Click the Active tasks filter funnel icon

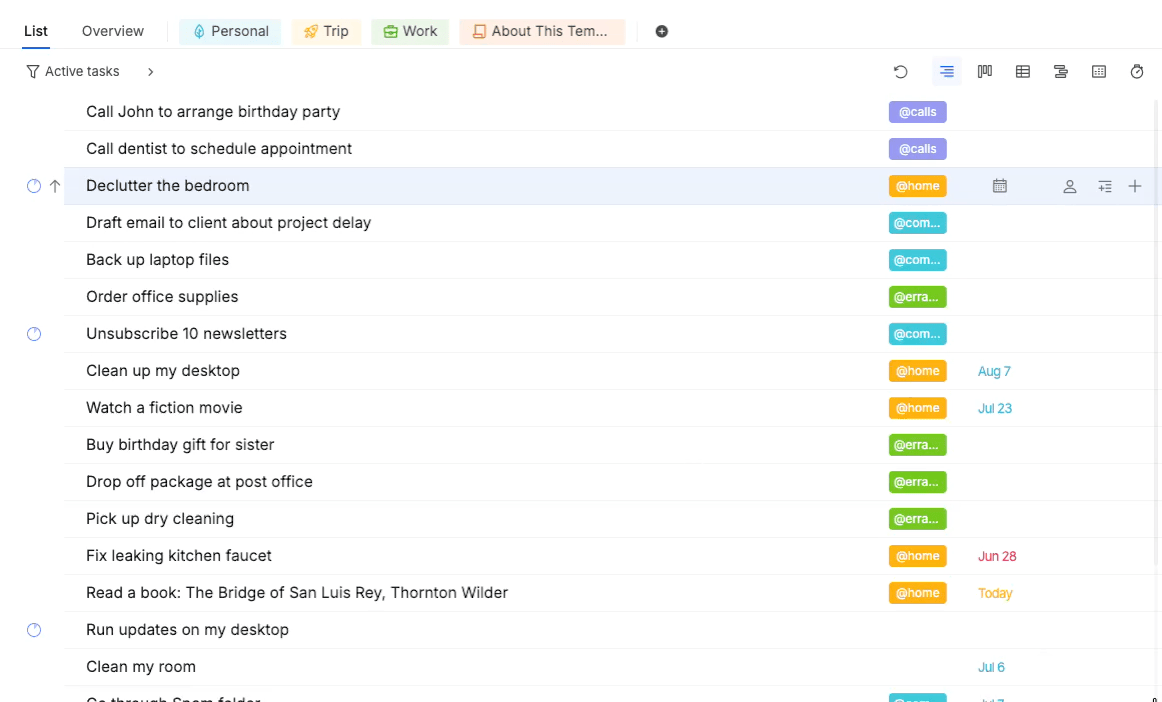point(33,72)
